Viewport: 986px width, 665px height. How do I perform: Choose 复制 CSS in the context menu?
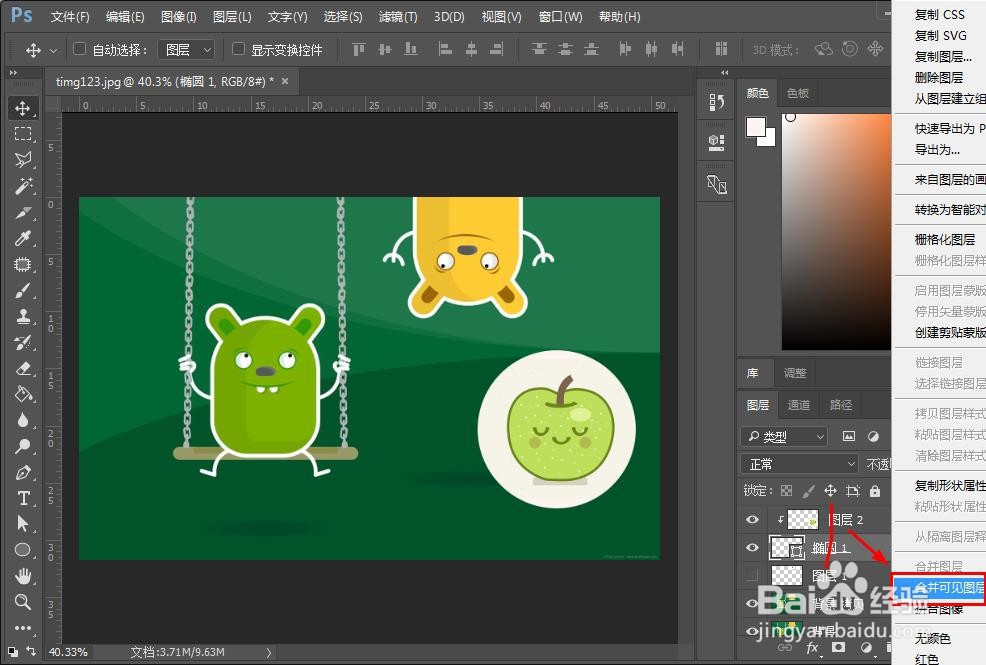(x=939, y=14)
